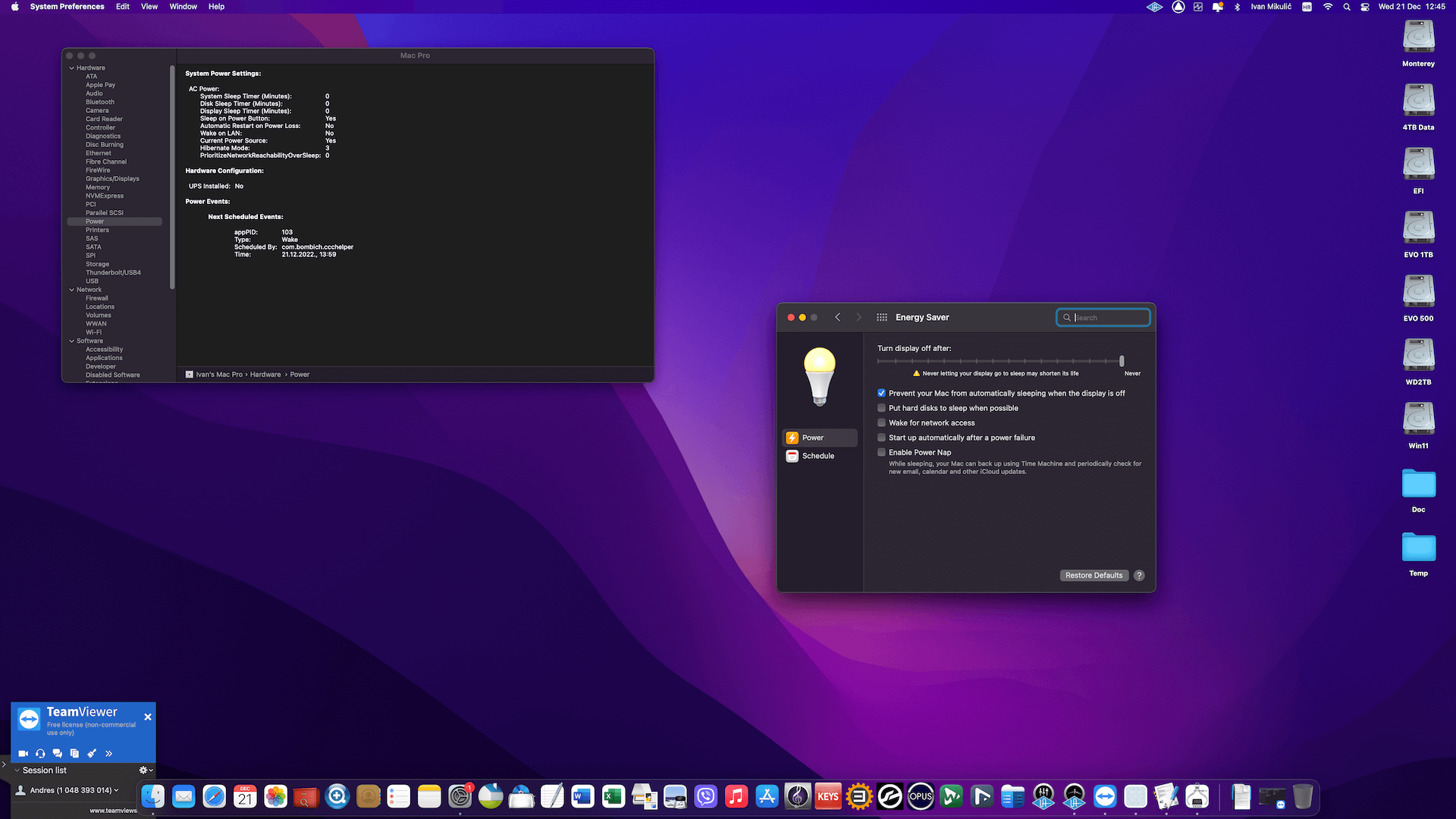Open the View menu
1456x819 pixels.
(x=149, y=6)
